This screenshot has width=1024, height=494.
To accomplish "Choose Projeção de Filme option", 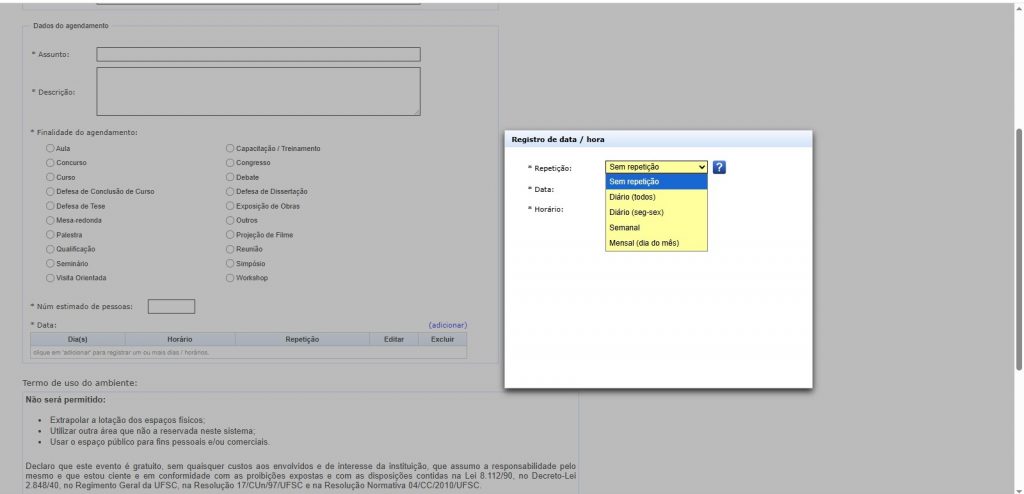I will tap(230, 234).
